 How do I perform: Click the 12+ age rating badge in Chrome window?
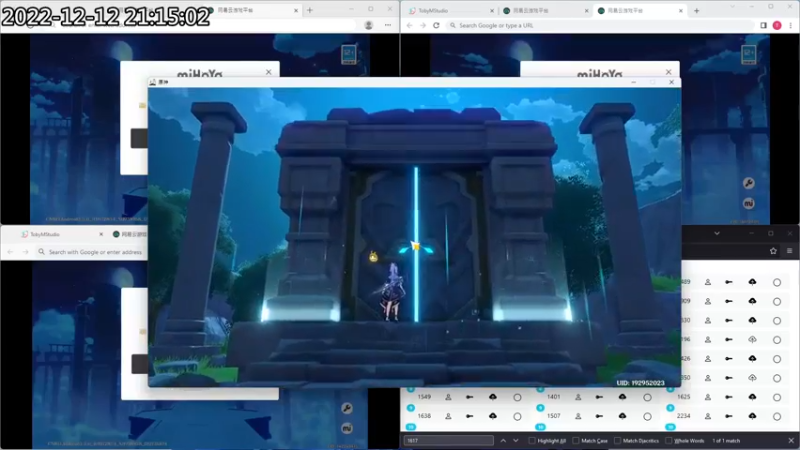click(749, 54)
